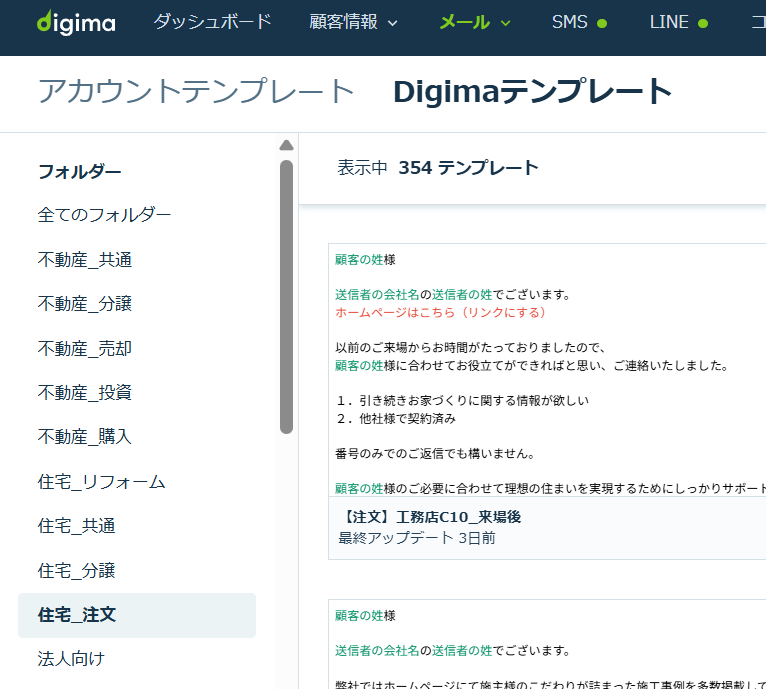Select the 不動産_売却 folder
The height and width of the screenshot is (689, 766).
[85, 348]
